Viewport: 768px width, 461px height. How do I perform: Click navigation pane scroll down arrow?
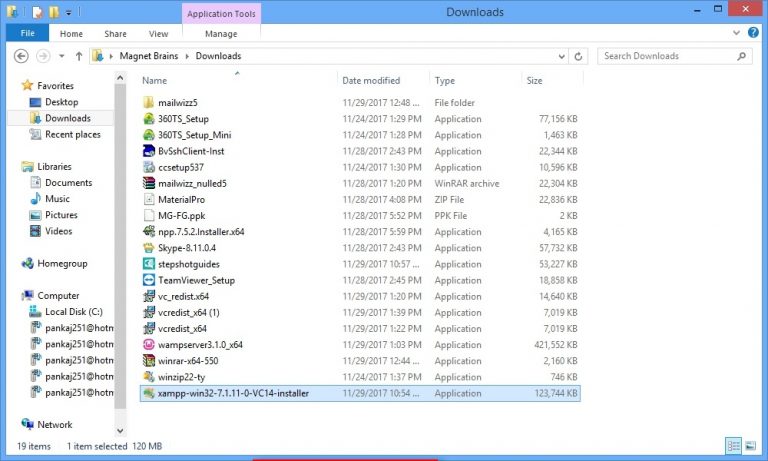[120, 431]
